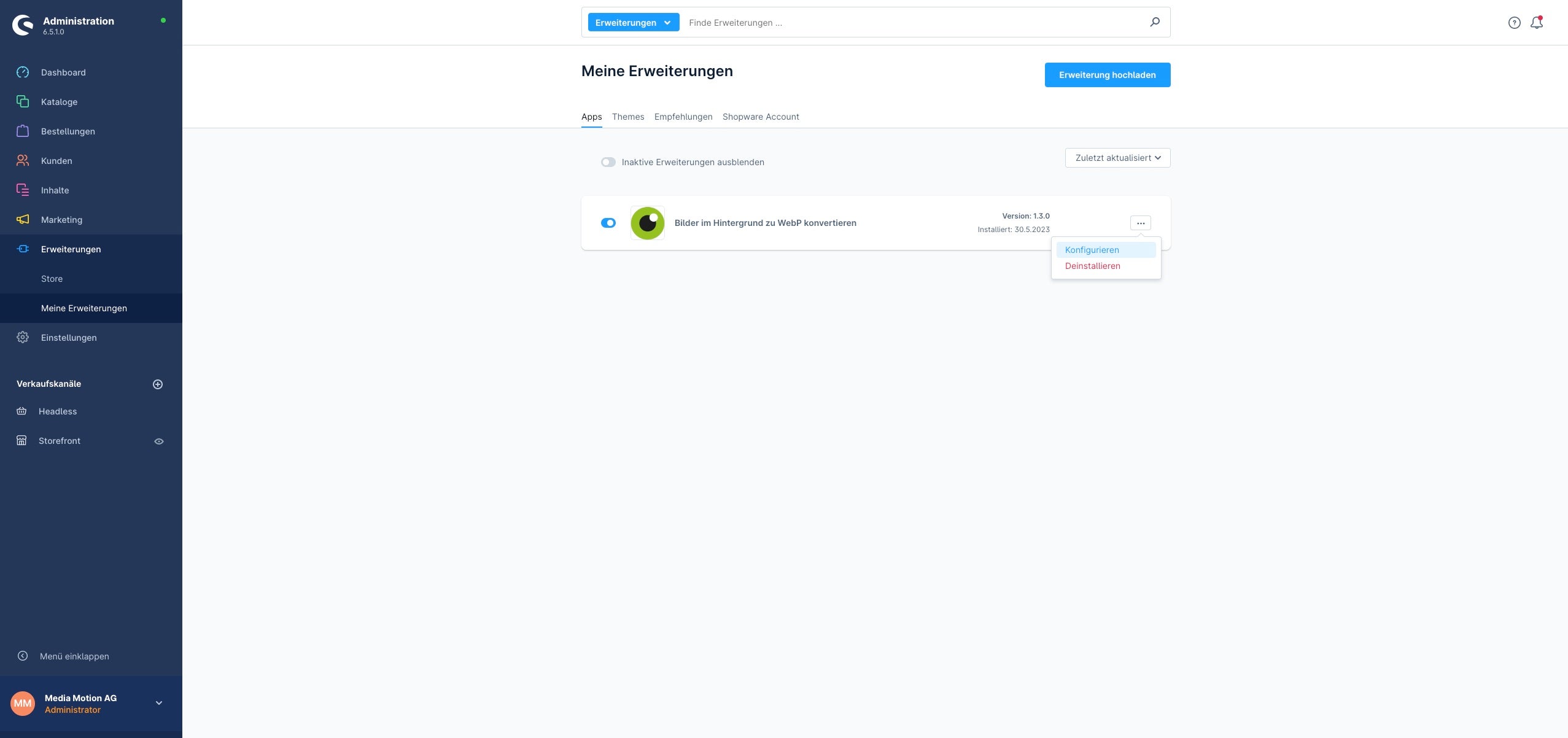Deactivate the WebP extension toggle
This screenshot has height=738, width=1568.
tap(608, 223)
